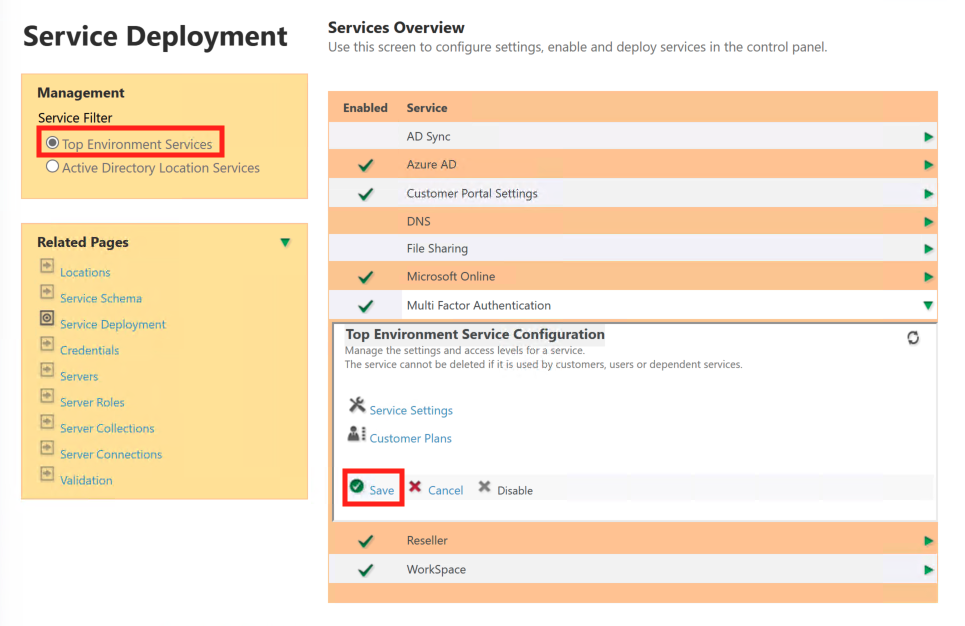
Task: Go to the Credentials page
Action: (89, 350)
